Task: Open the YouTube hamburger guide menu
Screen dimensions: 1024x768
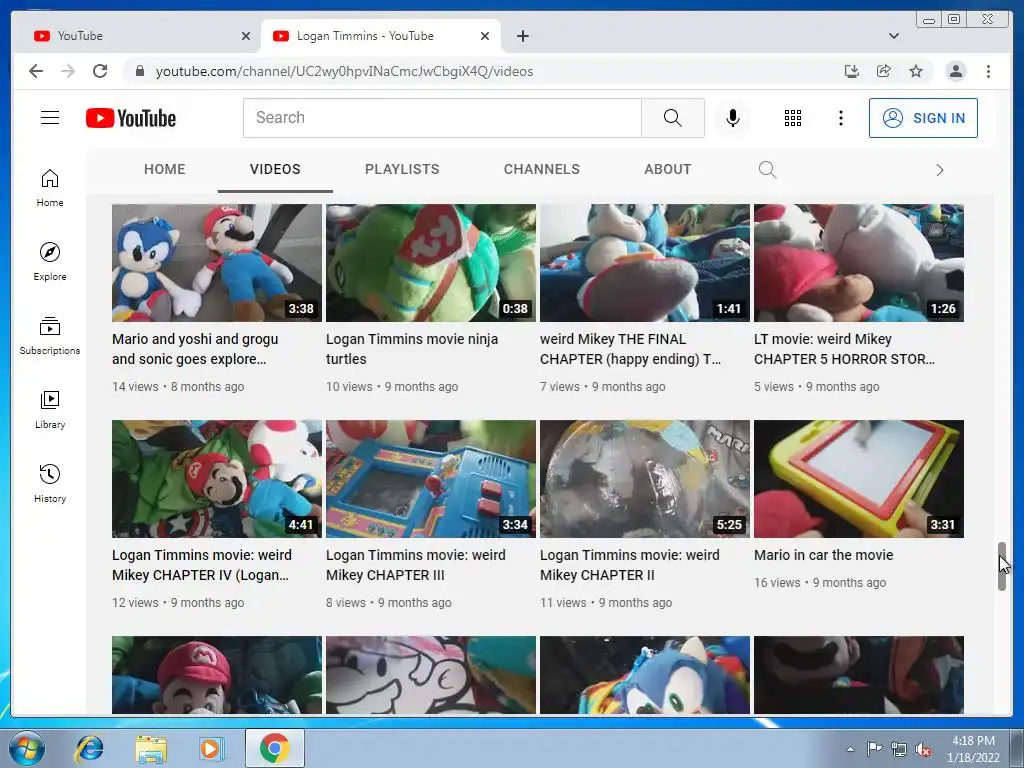Action: [x=50, y=118]
